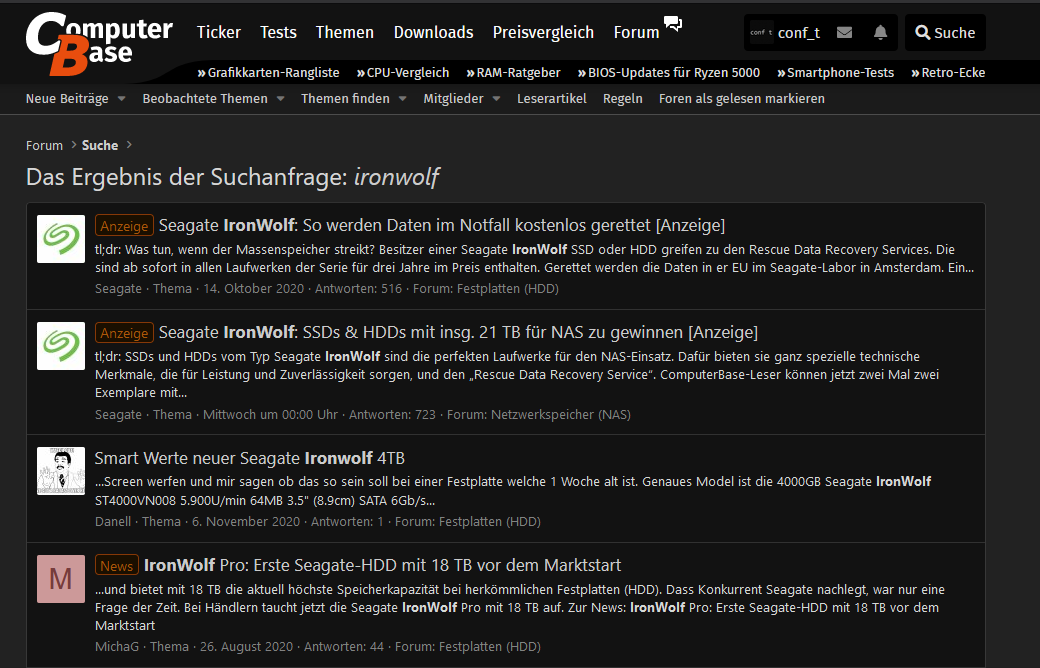Image resolution: width=1040 pixels, height=668 pixels.
Task: Click Forum: Netzwerkspeicher (NAS) text
Action: tap(539, 415)
